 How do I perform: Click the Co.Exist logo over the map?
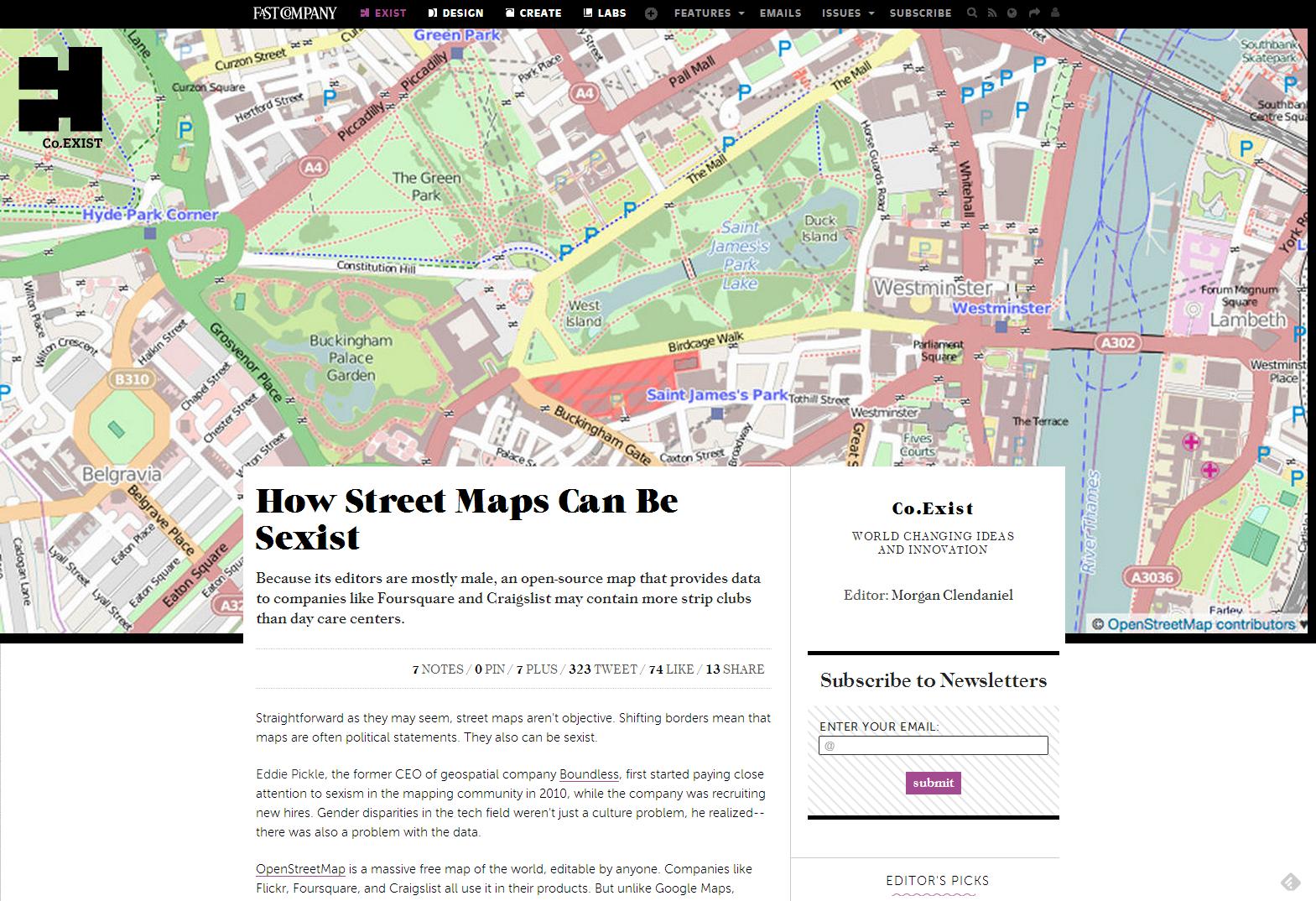point(60,98)
